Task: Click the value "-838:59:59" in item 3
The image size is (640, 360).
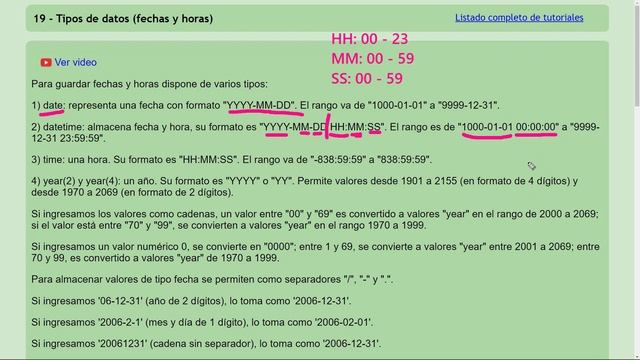Action: click(338, 160)
